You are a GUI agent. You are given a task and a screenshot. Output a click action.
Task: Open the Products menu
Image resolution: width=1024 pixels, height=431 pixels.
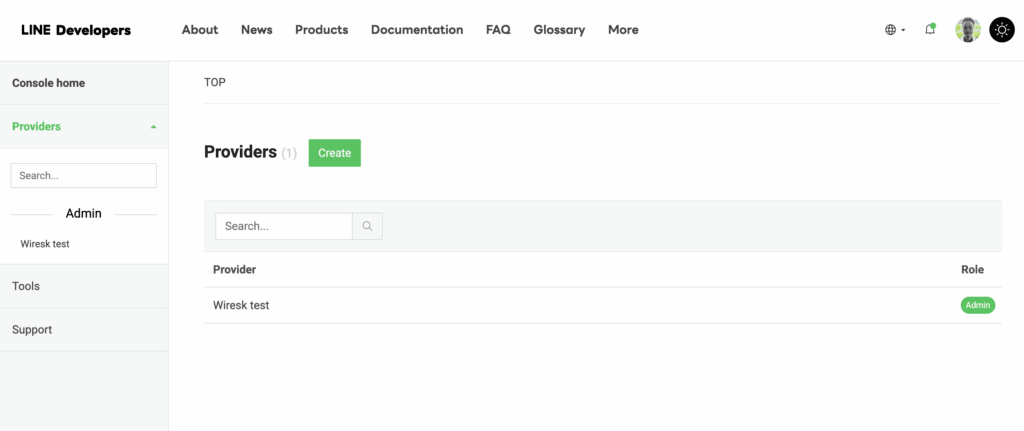point(321,30)
